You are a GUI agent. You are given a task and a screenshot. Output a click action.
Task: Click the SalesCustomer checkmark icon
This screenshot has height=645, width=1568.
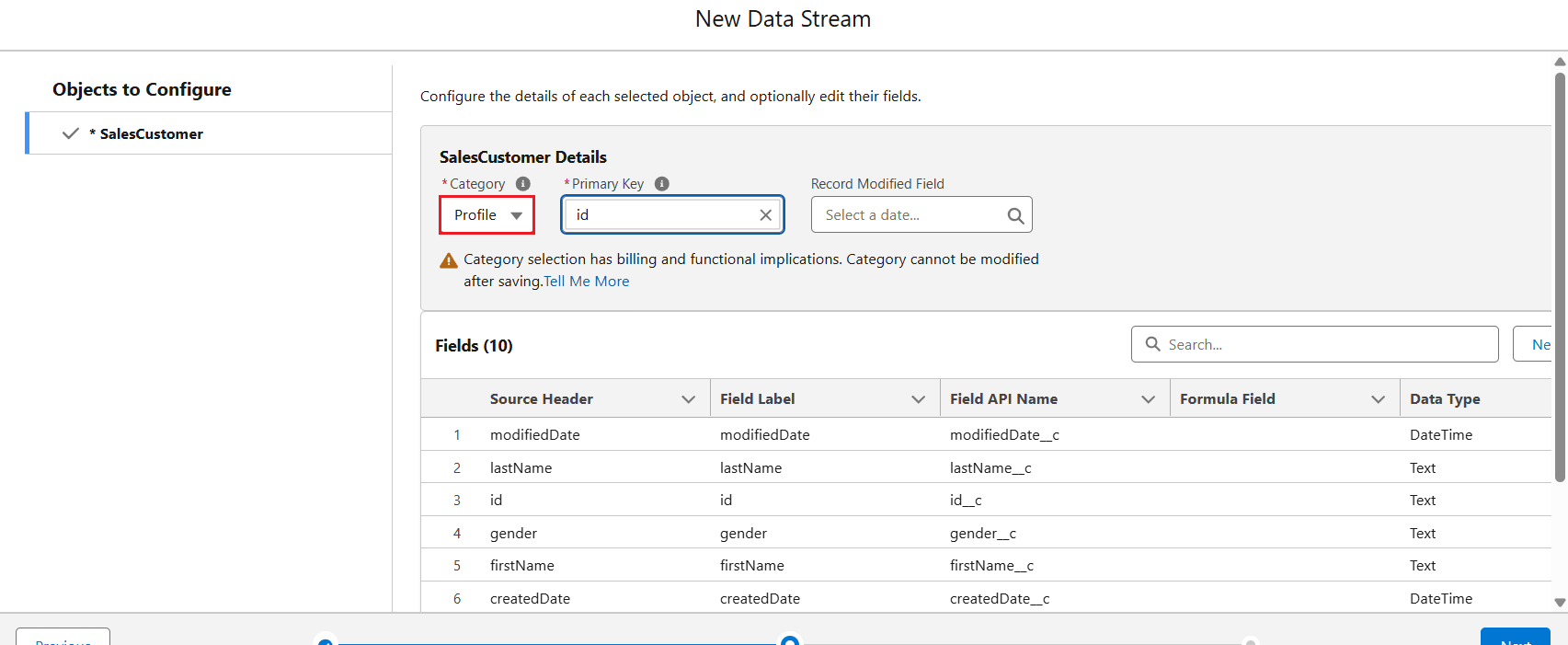click(70, 133)
